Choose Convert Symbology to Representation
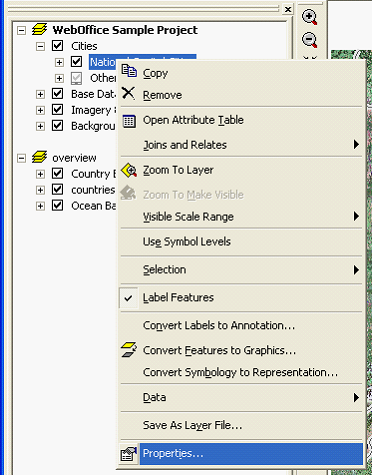Screen dimensions: 372x475 (x=241, y=372)
